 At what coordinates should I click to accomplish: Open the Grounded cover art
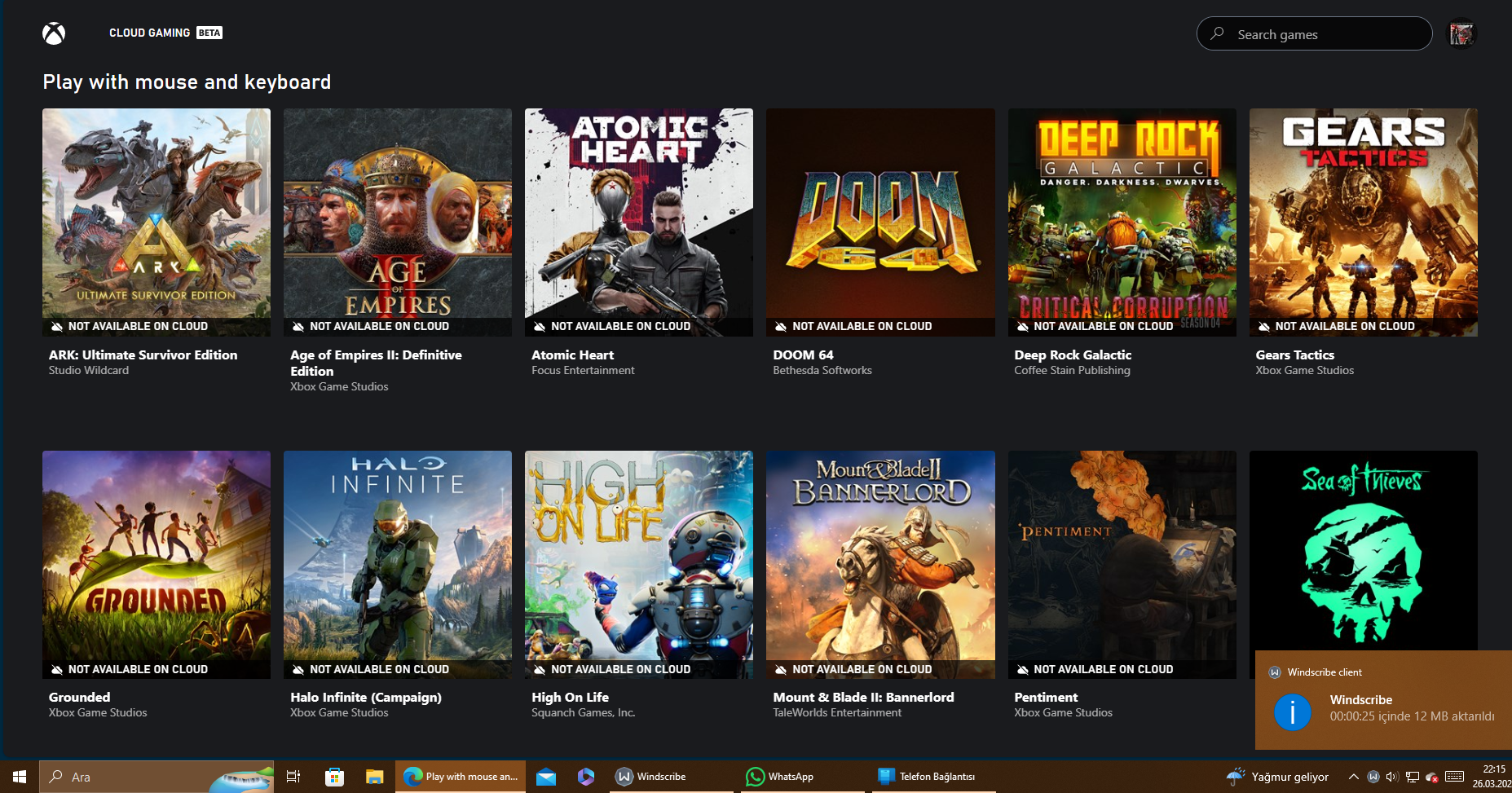(156, 565)
